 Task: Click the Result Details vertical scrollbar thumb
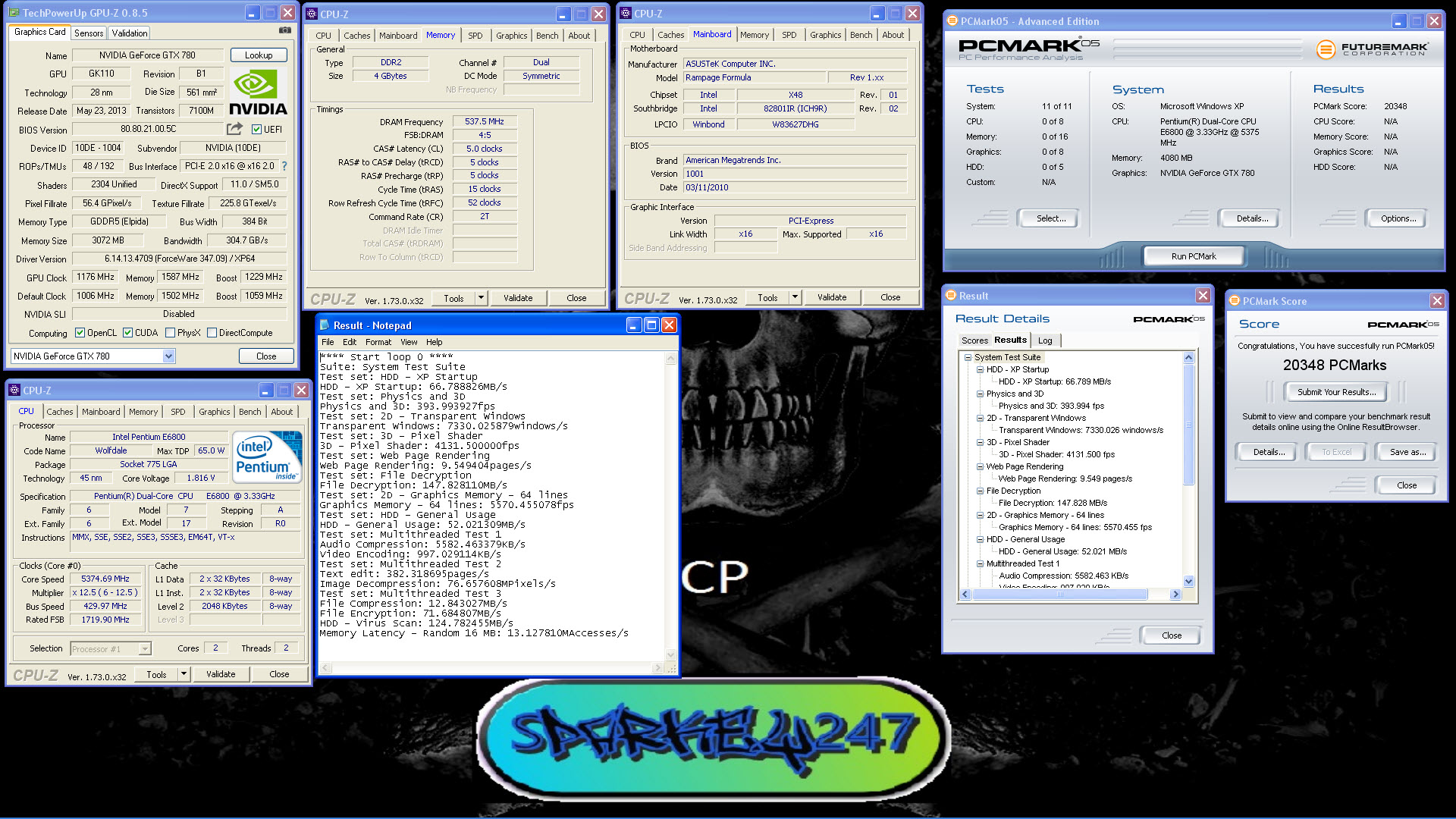pos(1188,424)
